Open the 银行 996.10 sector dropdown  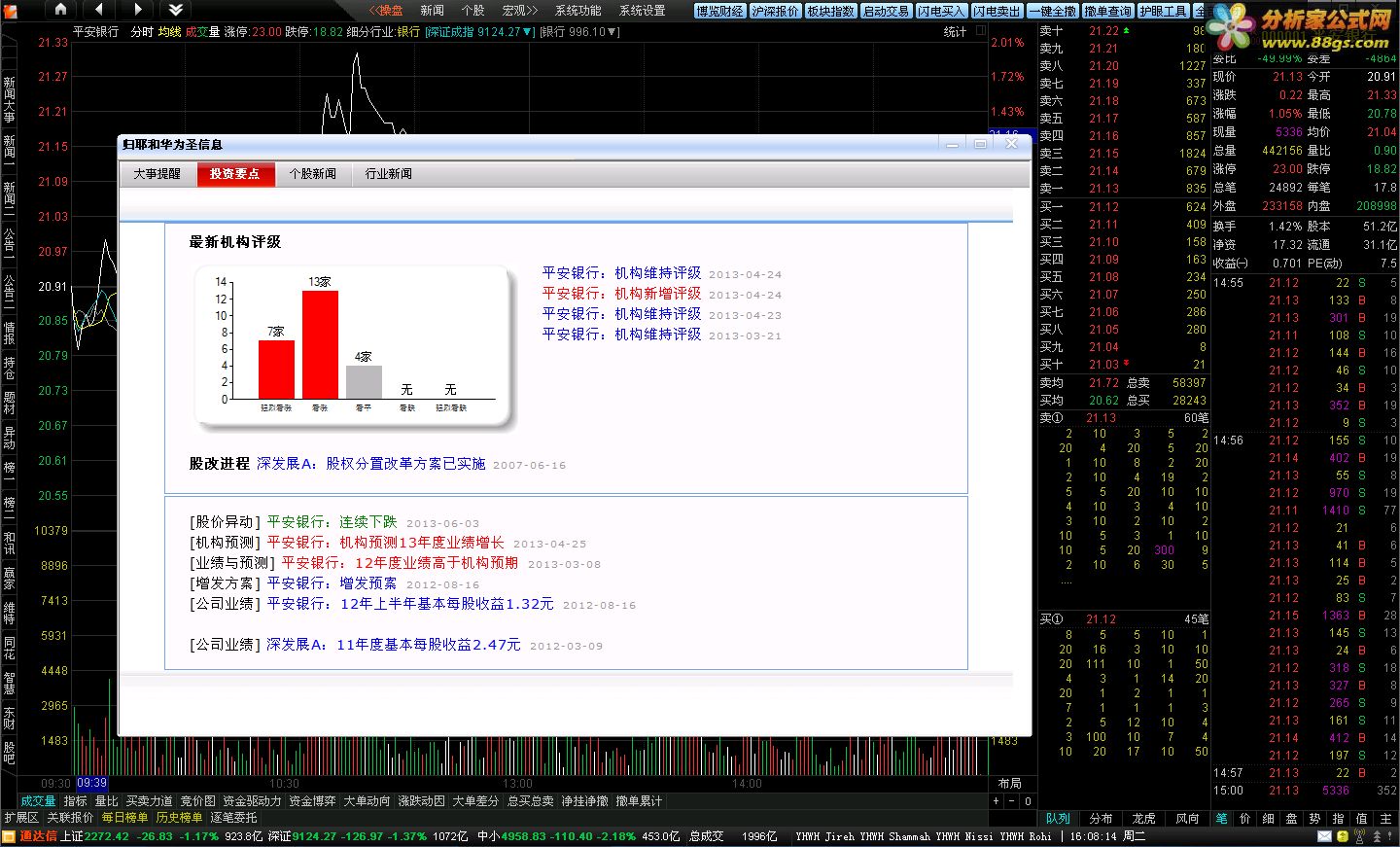579,32
